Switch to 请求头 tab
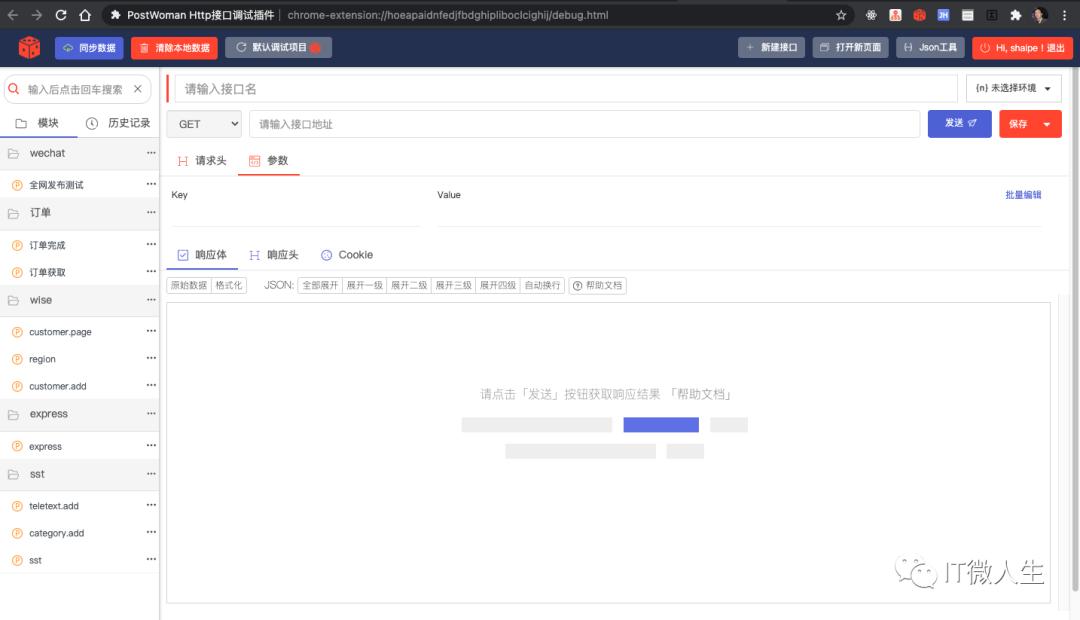1080x620 pixels. pos(202,161)
